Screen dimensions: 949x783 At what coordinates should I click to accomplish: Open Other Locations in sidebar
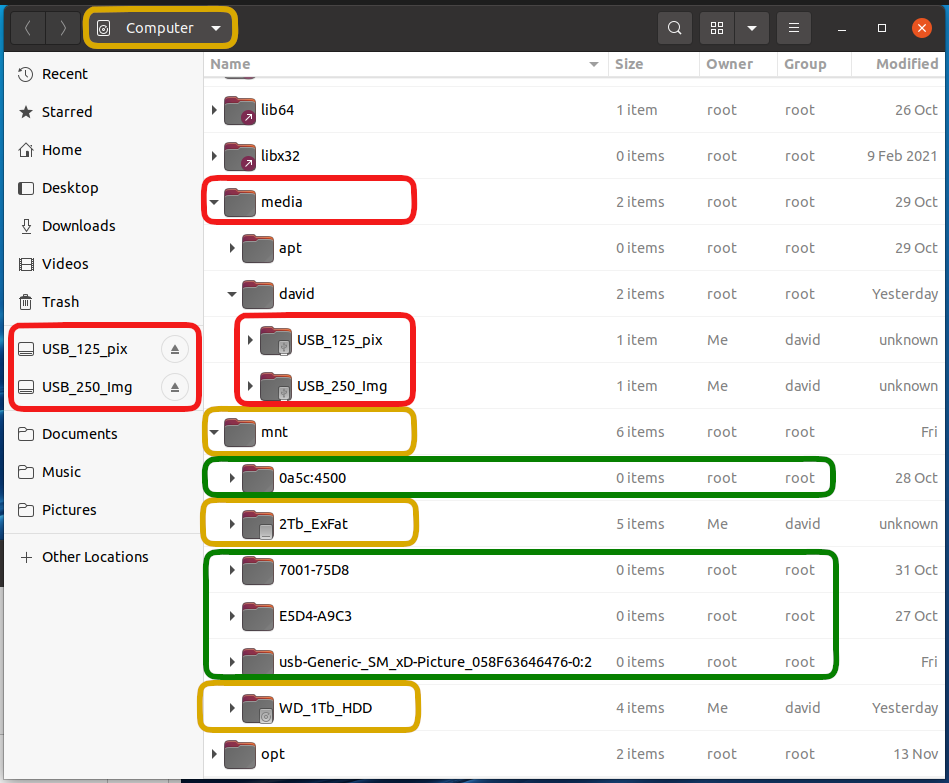[95, 557]
